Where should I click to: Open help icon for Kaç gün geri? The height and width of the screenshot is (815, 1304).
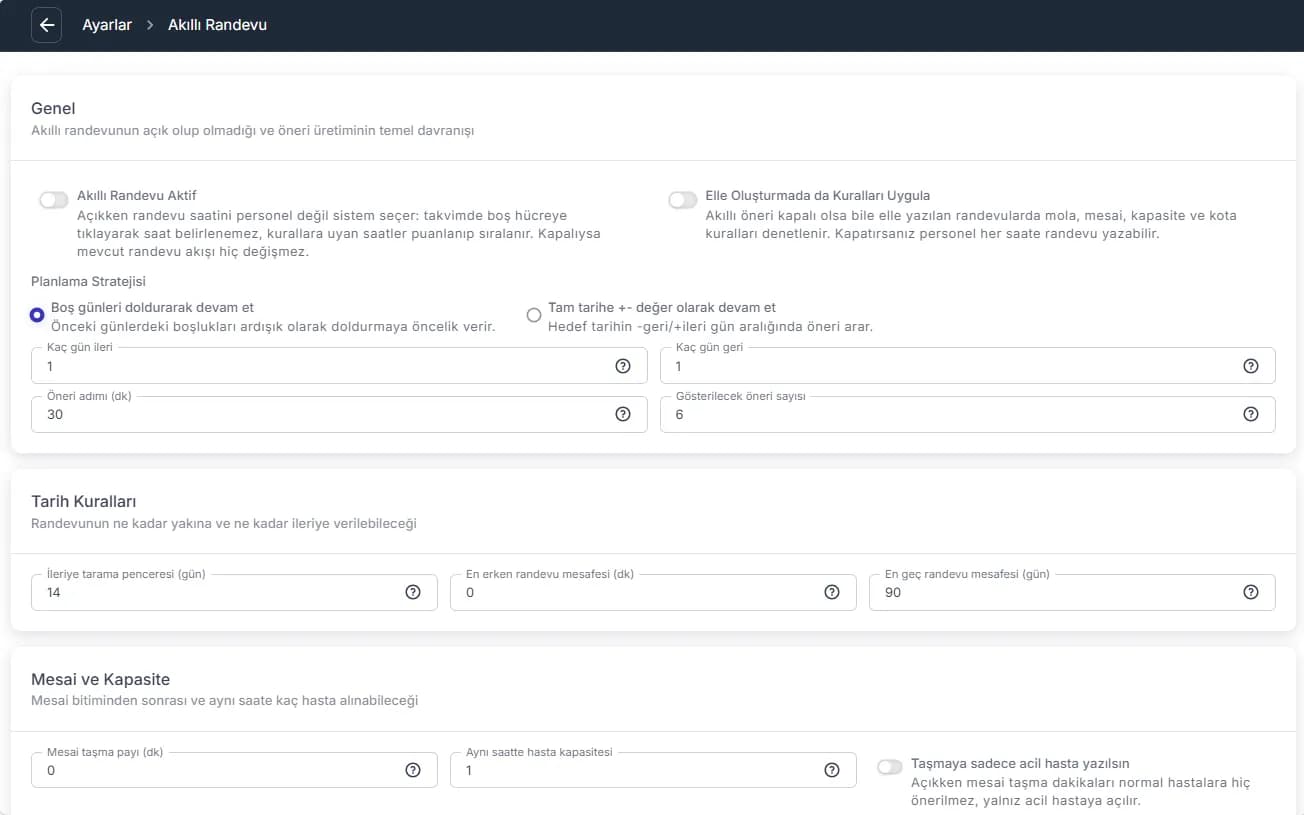point(1251,366)
